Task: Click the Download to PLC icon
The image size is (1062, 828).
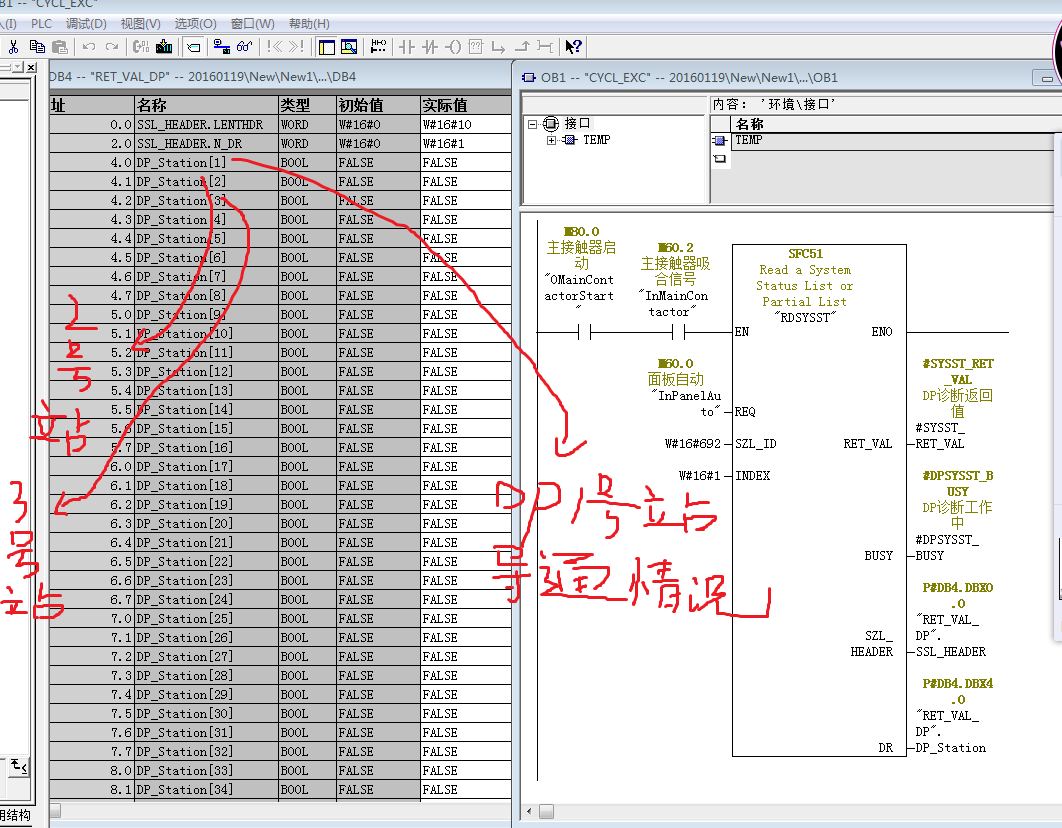Action: pyautogui.click(x=164, y=47)
